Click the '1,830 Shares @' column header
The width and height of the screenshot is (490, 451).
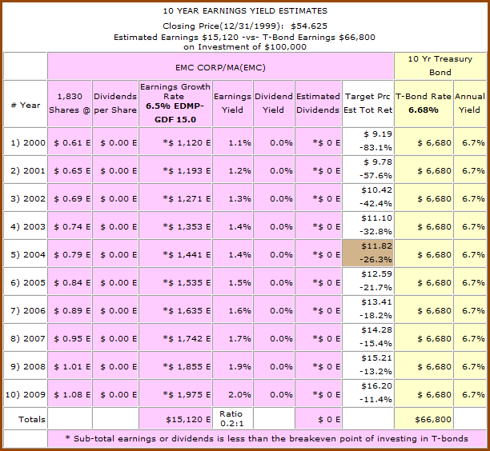[x=69, y=104]
